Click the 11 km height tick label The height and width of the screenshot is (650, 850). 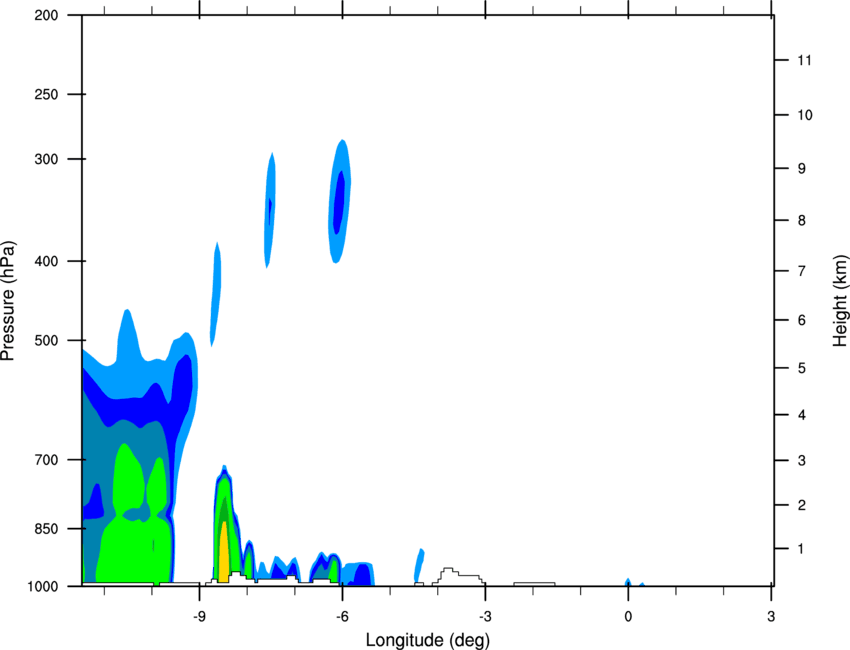coord(804,60)
